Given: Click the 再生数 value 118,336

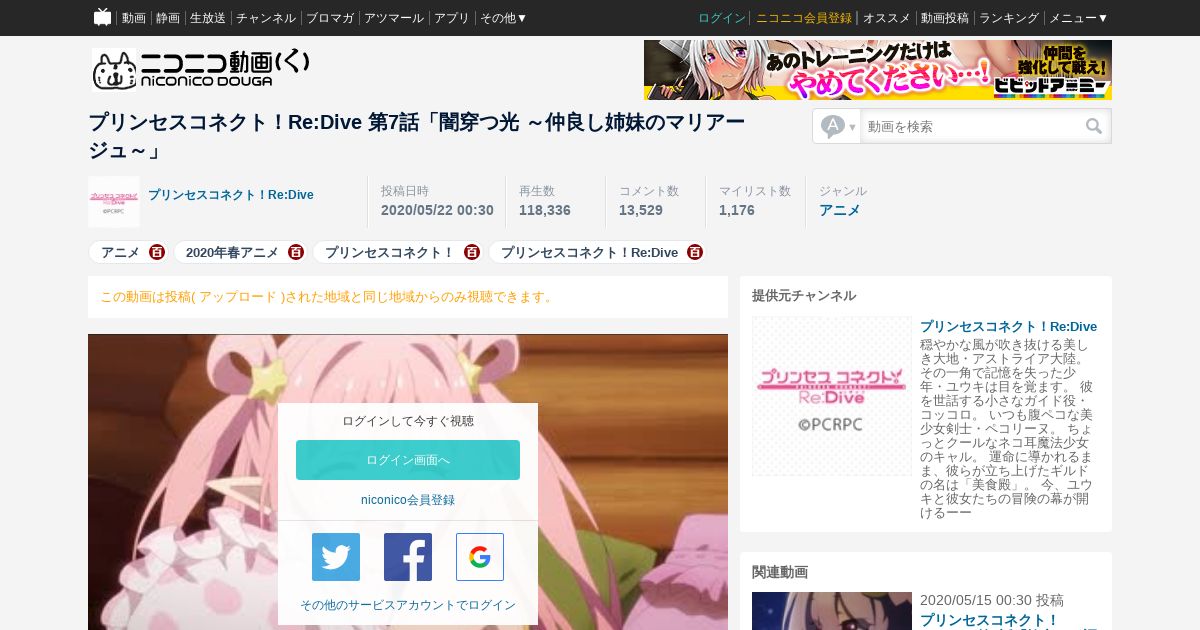Looking at the screenshot, I should [545, 210].
